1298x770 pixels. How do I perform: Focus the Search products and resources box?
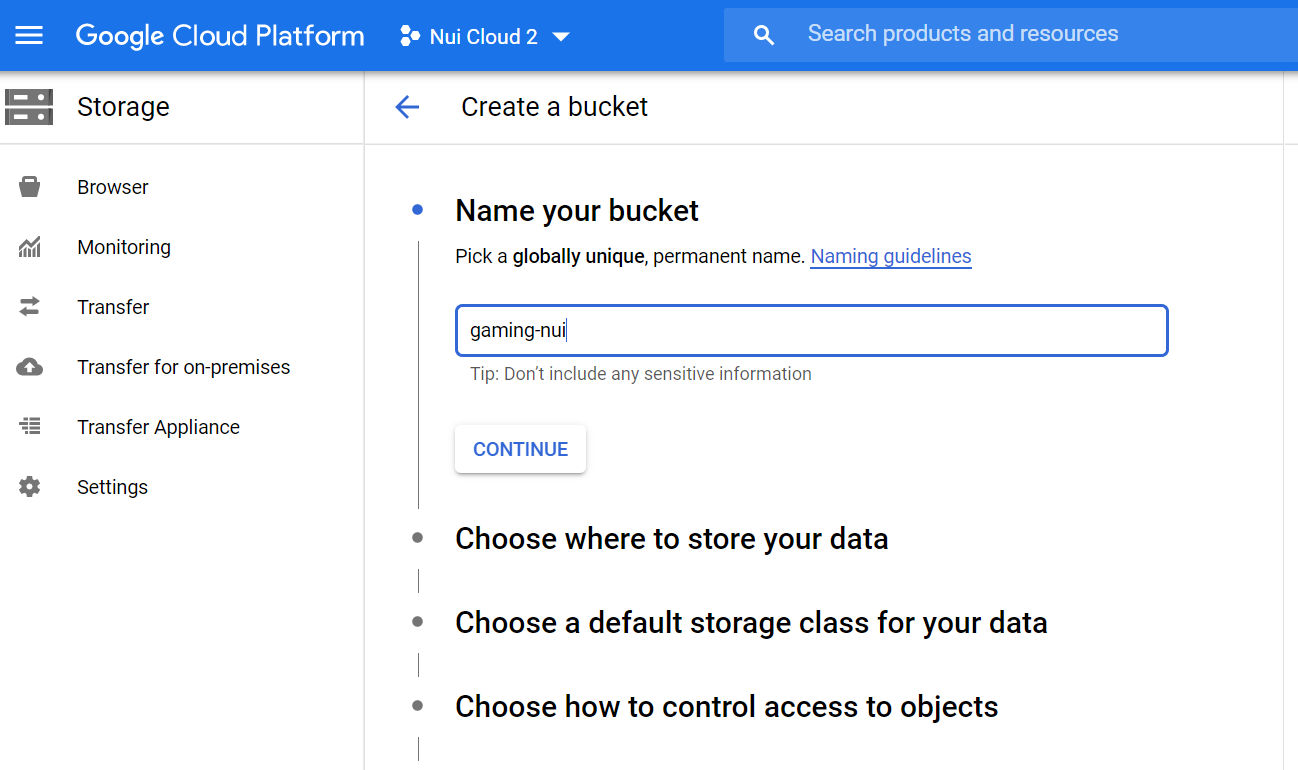pos(1000,34)
